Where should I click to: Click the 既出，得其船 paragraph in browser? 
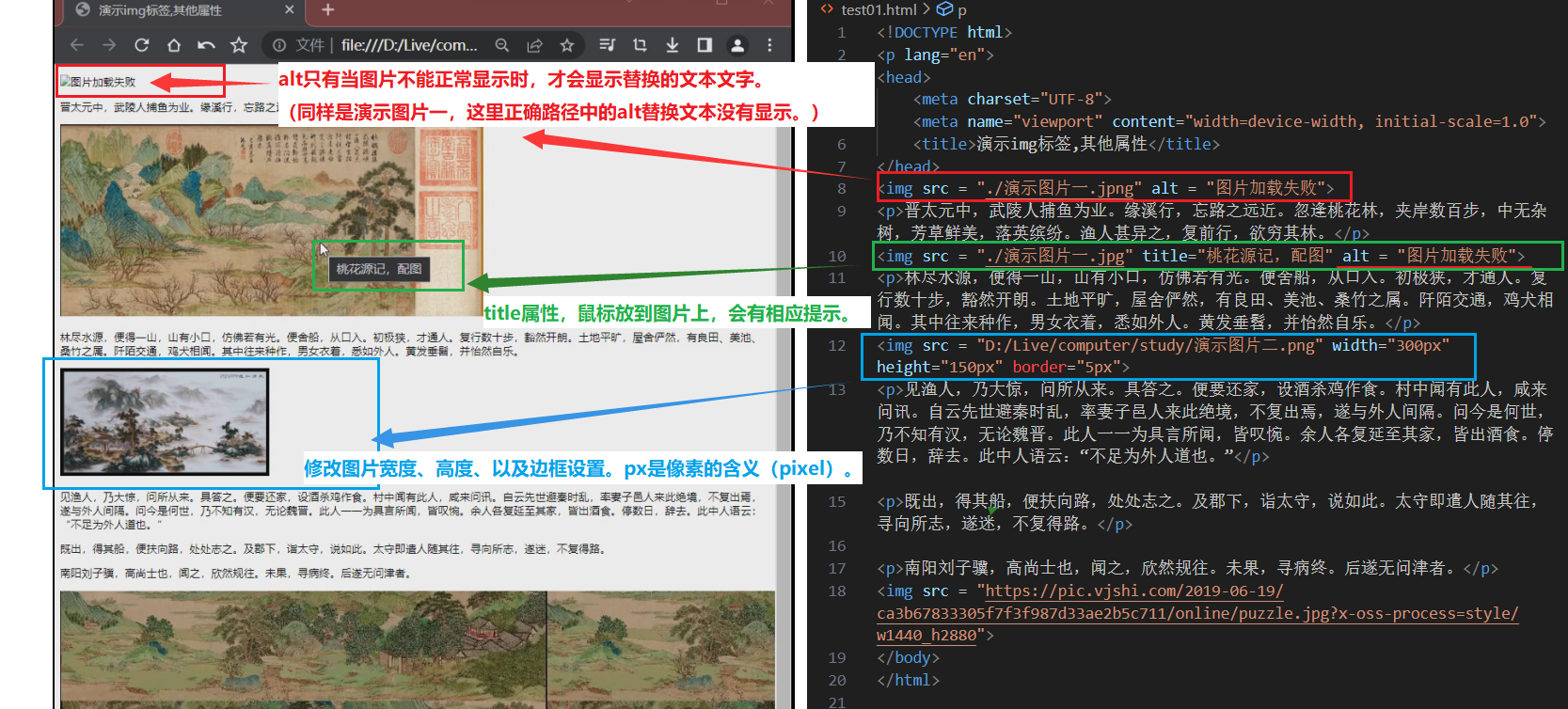click(x=333, y=549)
